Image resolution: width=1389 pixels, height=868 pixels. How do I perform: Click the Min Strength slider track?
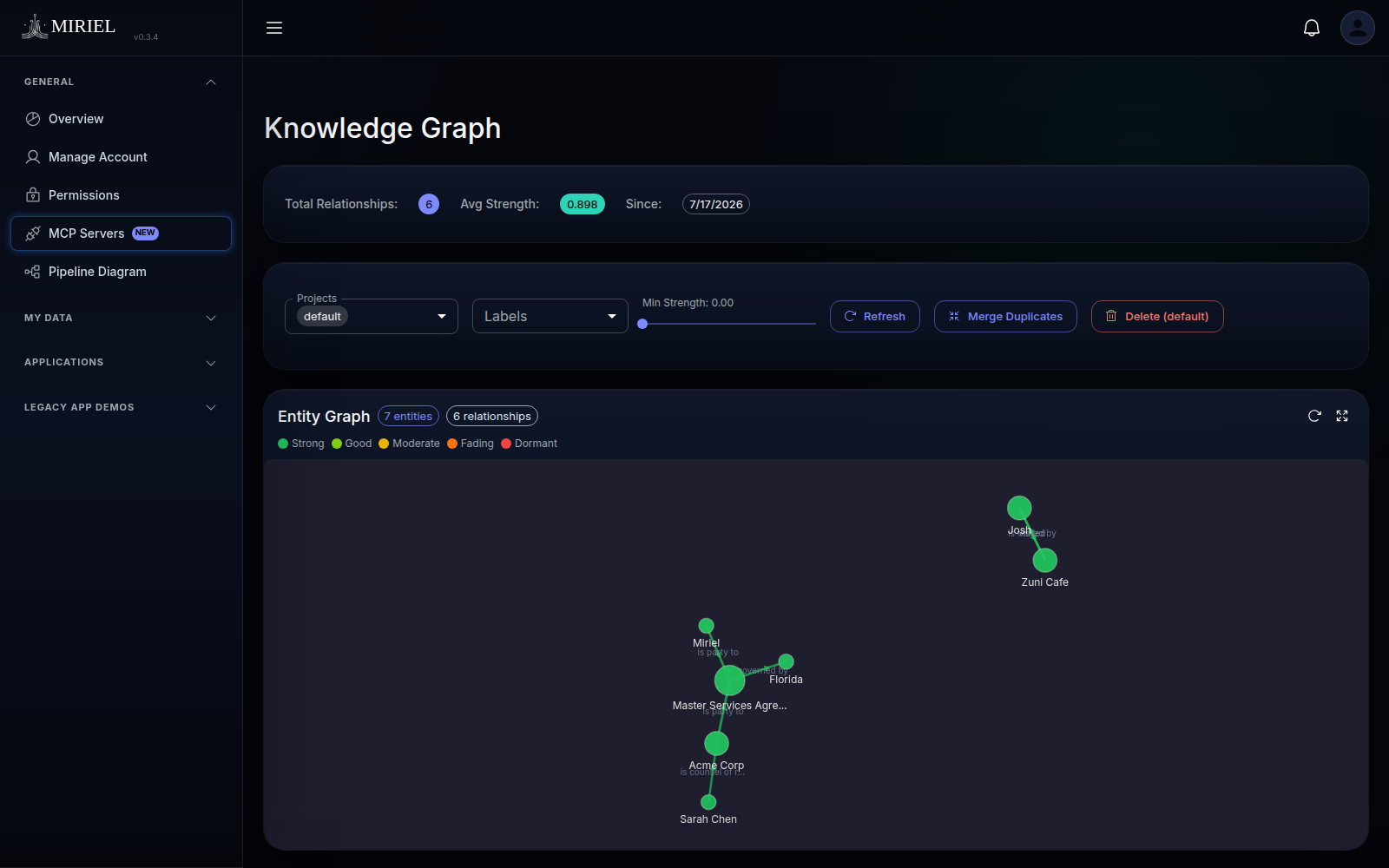click(x=729, y=324)
